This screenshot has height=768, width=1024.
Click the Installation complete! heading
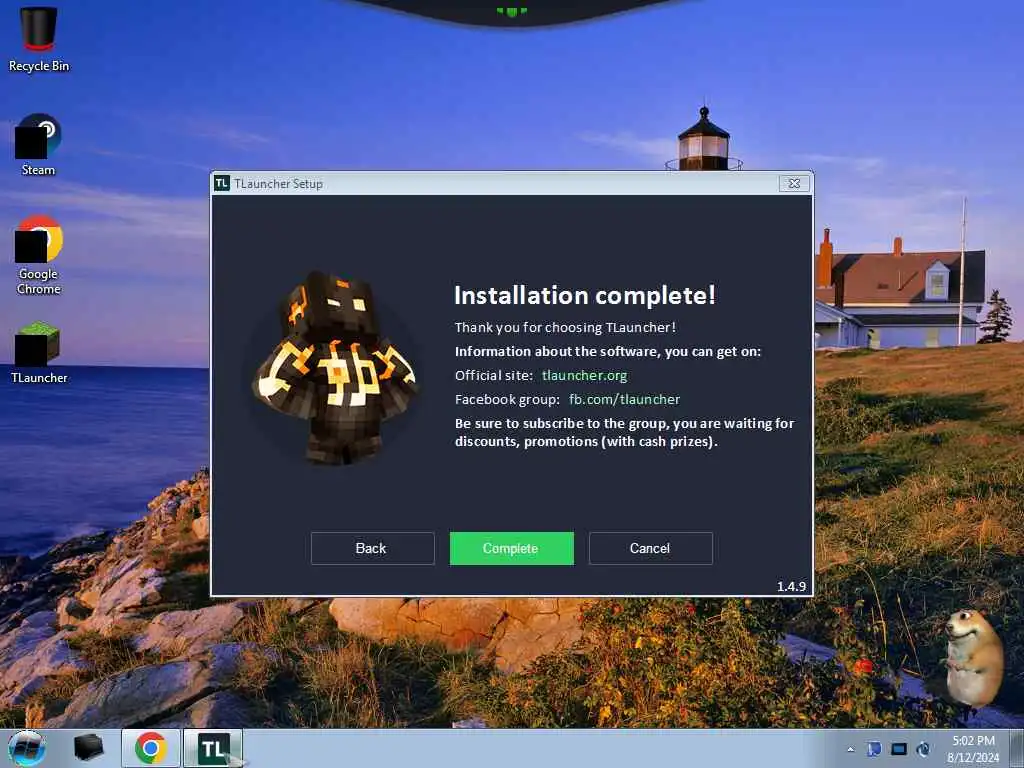click(x=584, y=295)
